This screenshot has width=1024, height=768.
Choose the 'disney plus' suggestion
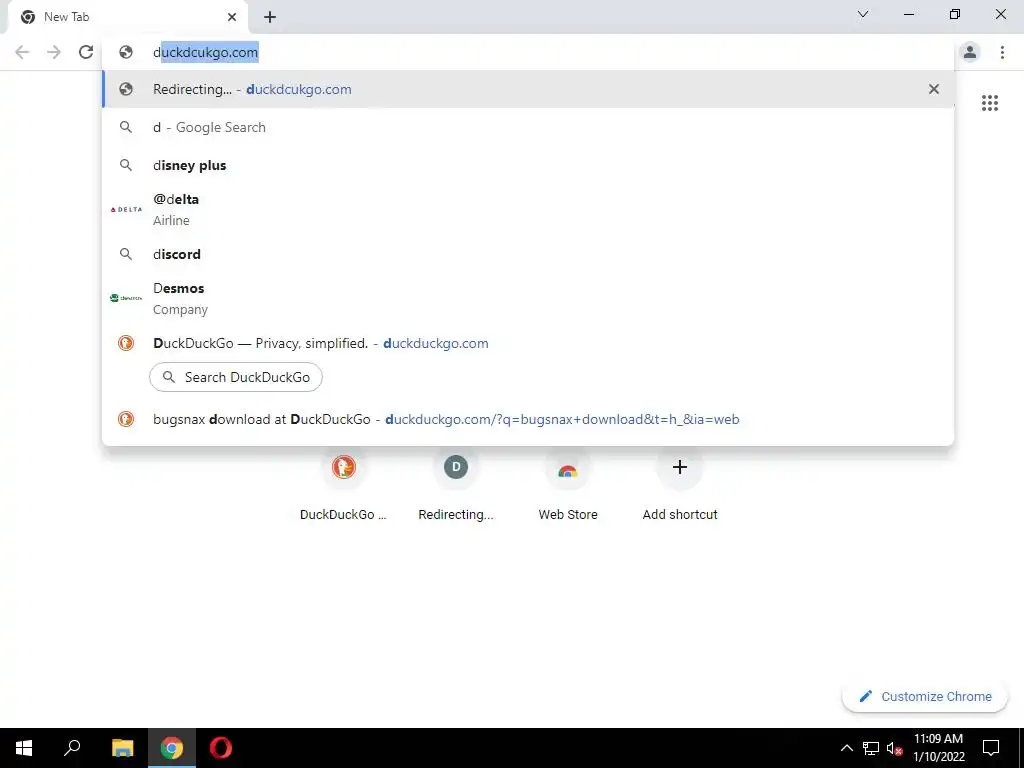pyautogui.click(x=528, y=165)
